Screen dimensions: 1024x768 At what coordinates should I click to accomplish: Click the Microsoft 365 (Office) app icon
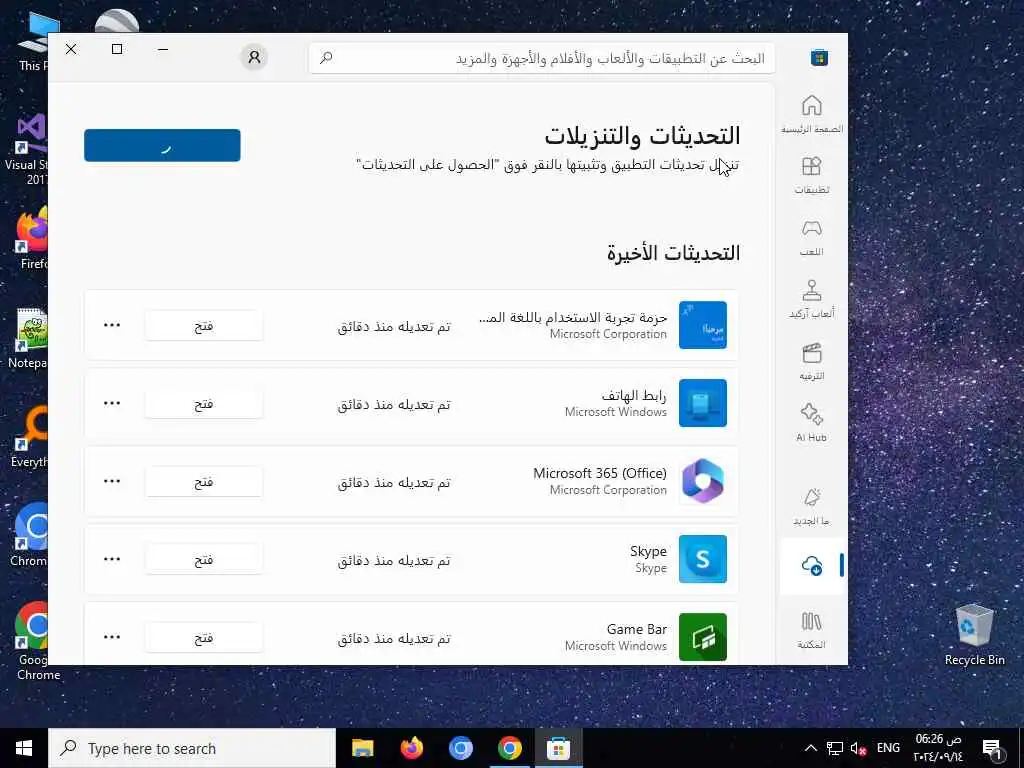tap(703, 481)
